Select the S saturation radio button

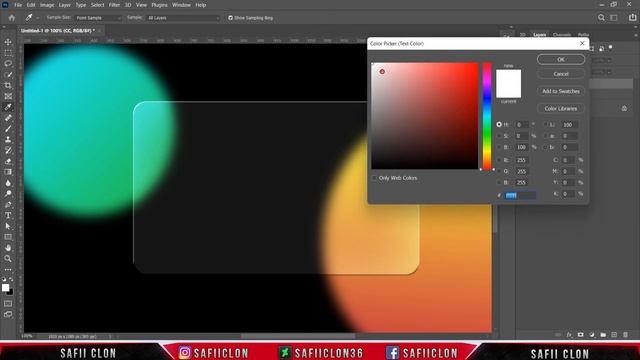(499, 136)
